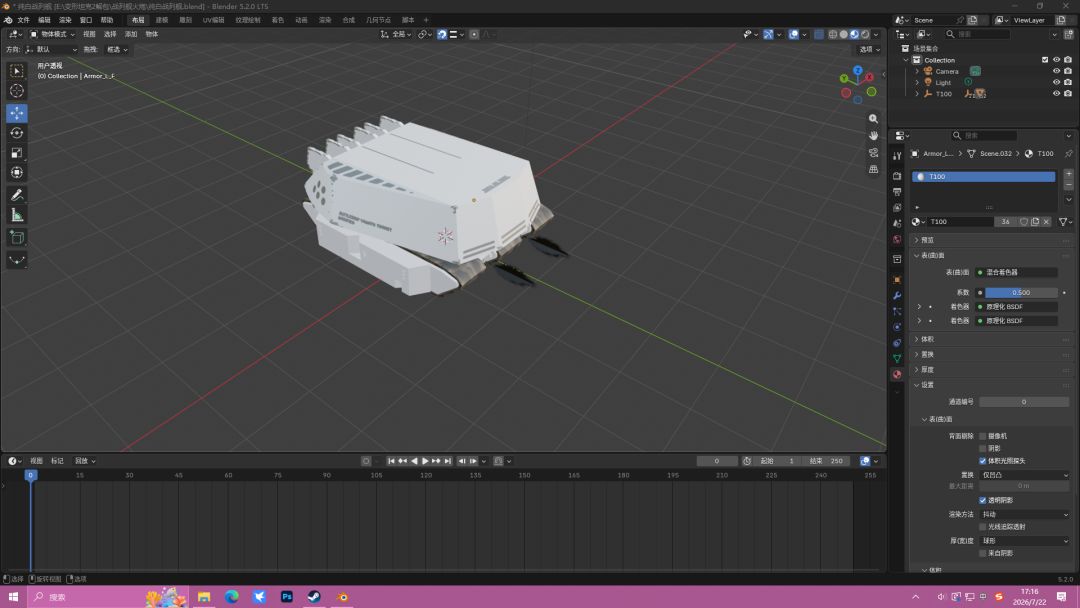Select the Add Cube tool
The height and width of the screenshot is (608, 1080).
pyautogui.click(x=17, y=238)
